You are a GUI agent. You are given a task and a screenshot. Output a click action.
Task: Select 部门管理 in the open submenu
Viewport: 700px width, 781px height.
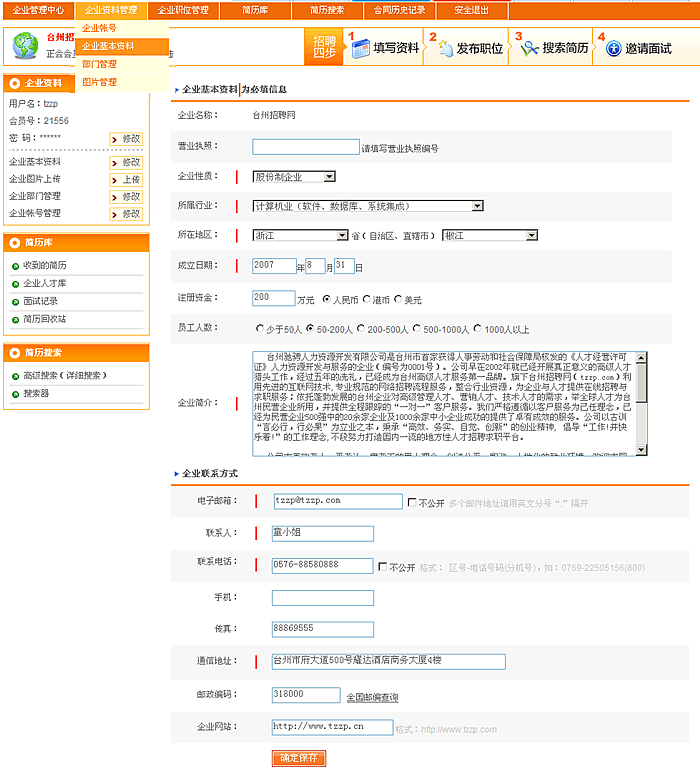[99, 64]
